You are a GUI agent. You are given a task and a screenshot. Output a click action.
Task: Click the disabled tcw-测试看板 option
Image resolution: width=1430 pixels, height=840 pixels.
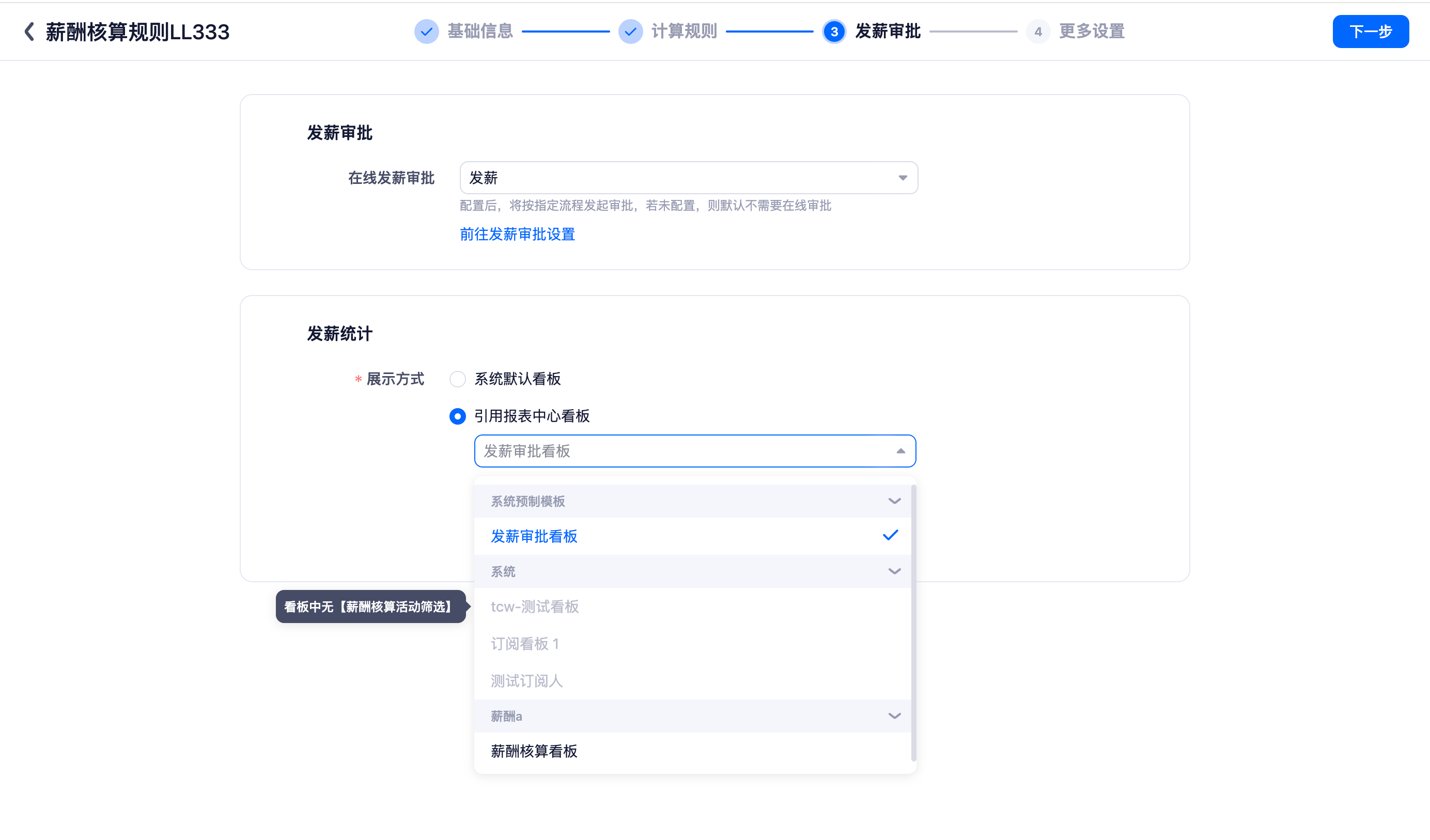(x=692, y=606)
